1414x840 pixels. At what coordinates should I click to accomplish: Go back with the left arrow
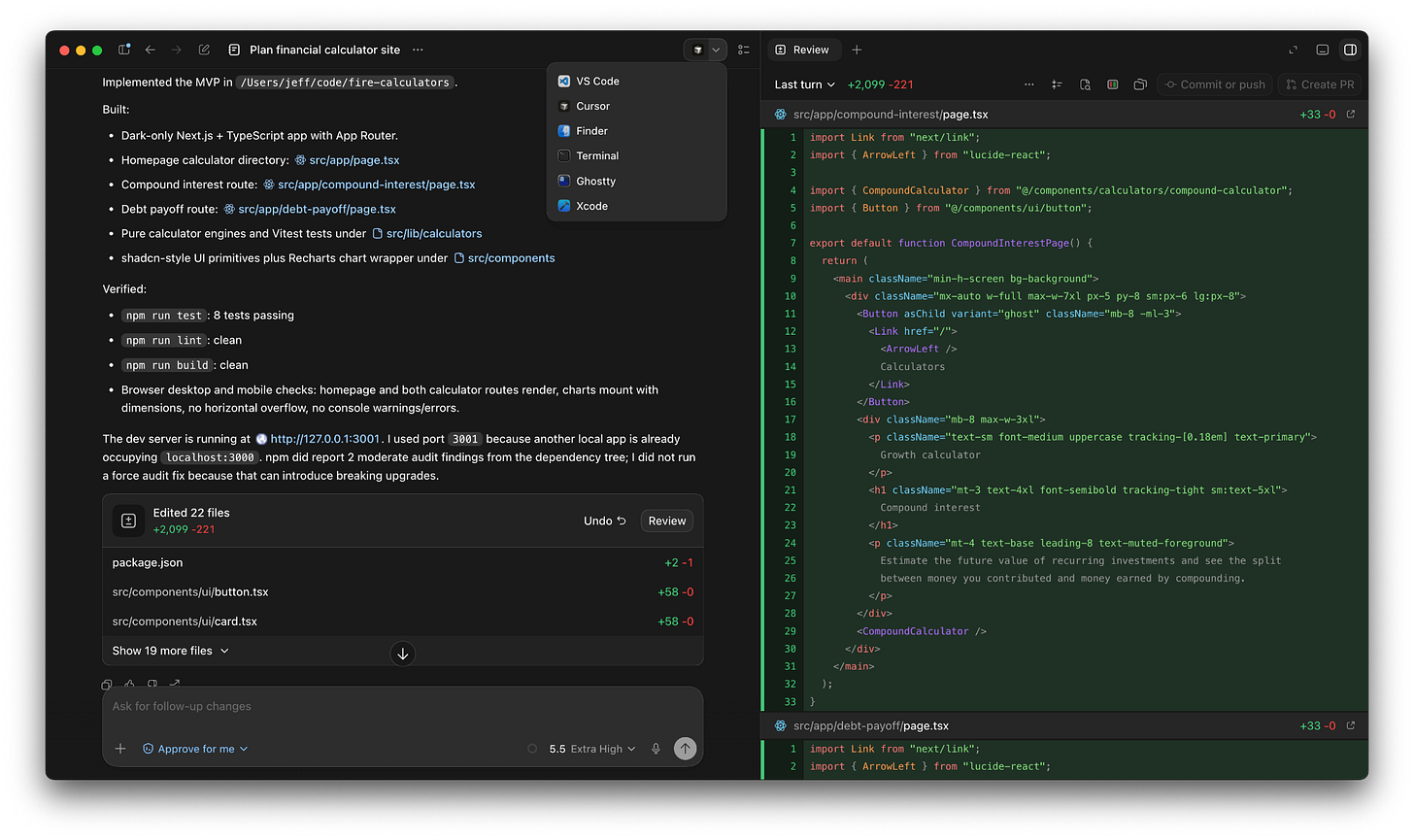click(151, 50)
